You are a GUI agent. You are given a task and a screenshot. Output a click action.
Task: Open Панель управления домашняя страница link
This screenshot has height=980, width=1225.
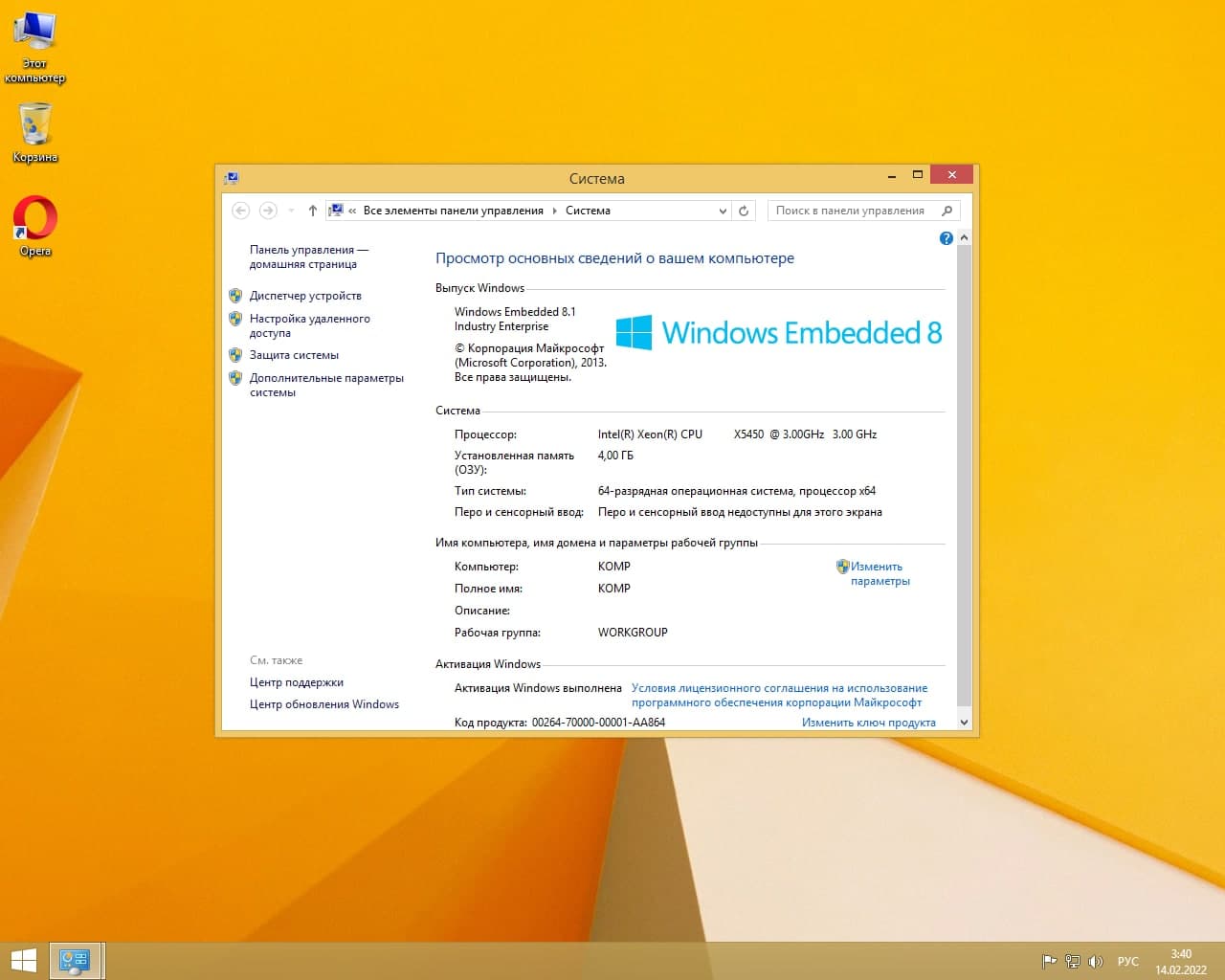click(x=308, y=256)
